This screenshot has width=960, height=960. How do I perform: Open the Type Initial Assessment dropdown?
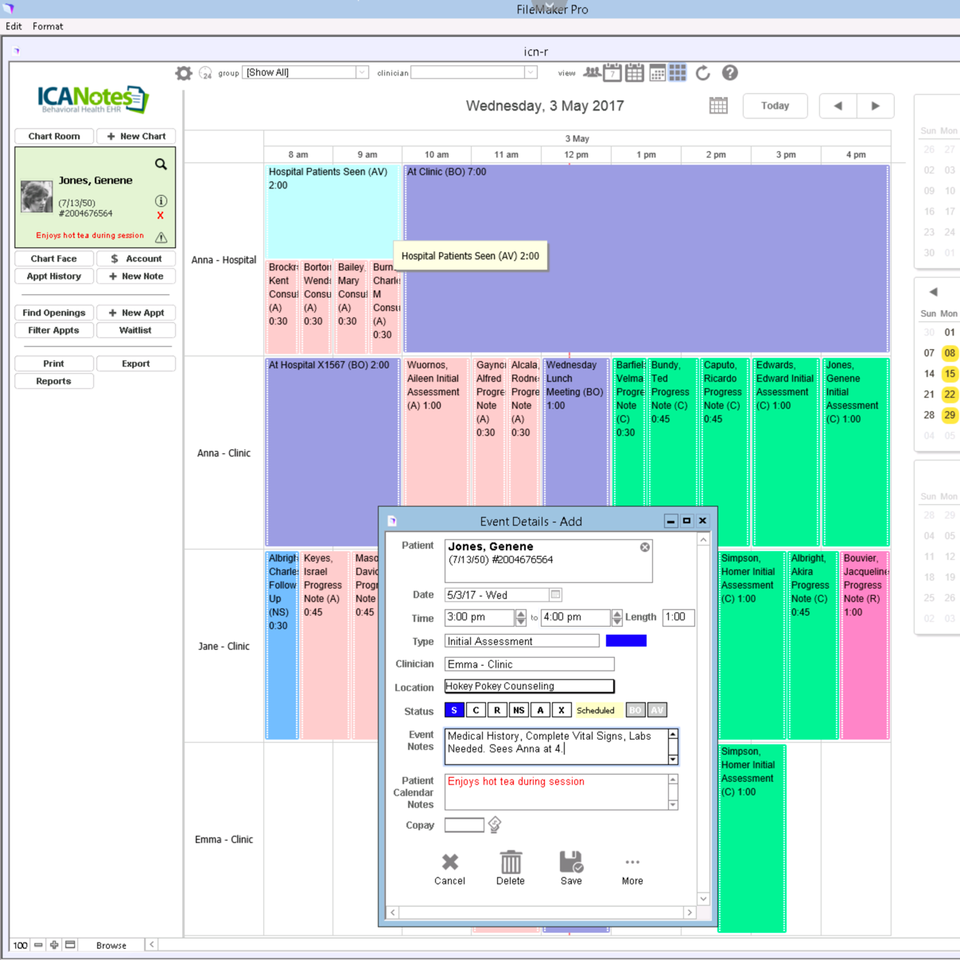click(522, 641)
